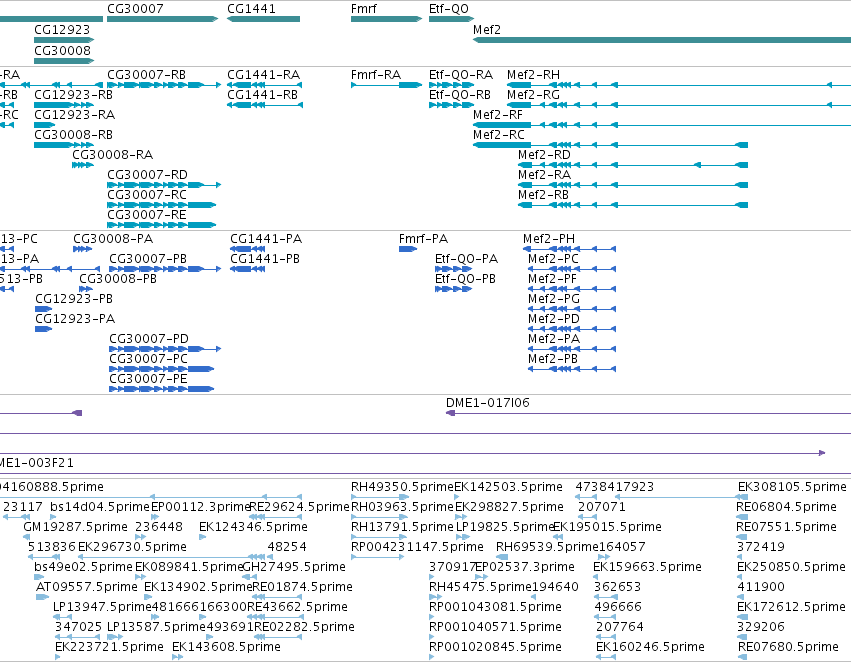The width and height of the screenshot is (851, 662).
Task: Select transcript CG30007-RC
Action: (x=147, y=195)
